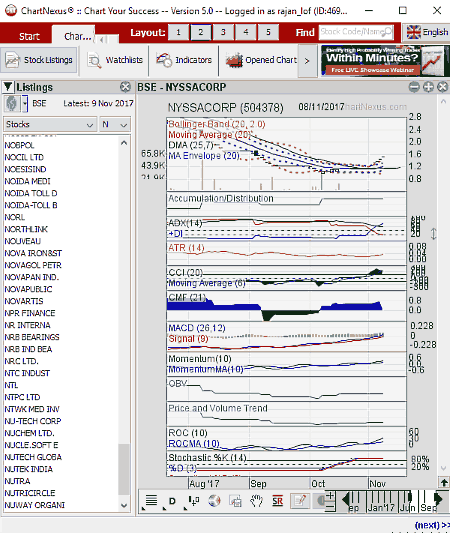Screen dimensions: 450x533
Task: Click the (next) >> link
Action: click(x=432, y=525)
